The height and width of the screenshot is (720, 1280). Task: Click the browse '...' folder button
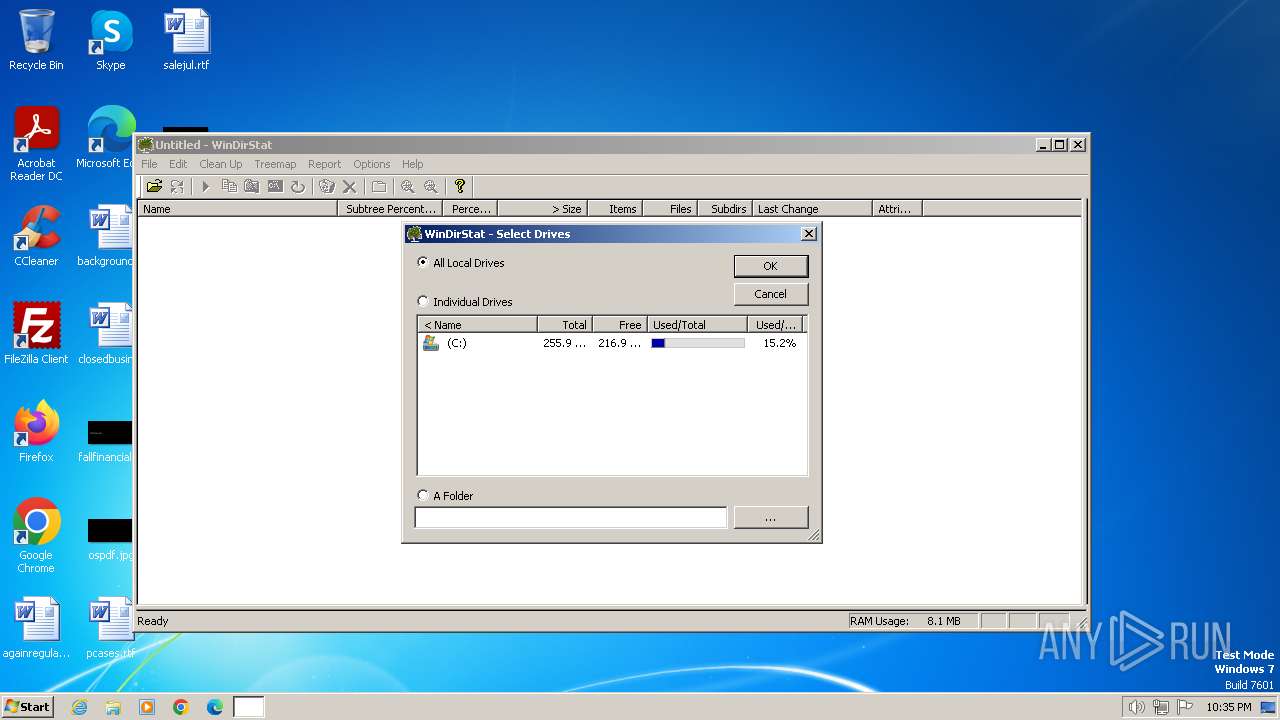(770, 518)
